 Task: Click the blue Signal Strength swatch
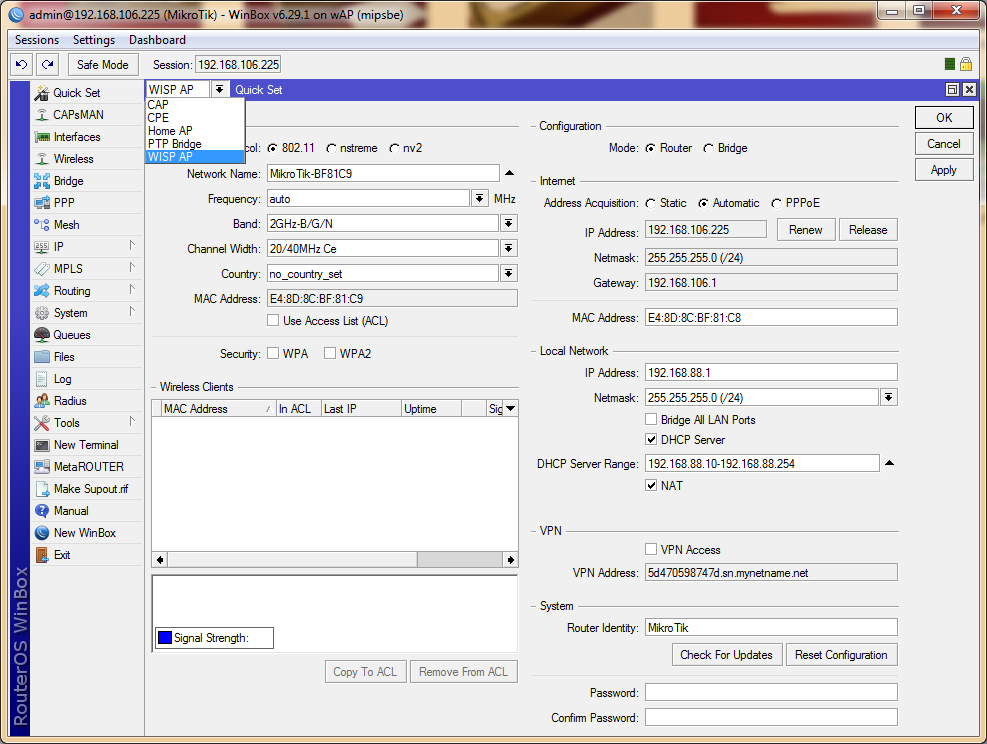coord(164,638)
